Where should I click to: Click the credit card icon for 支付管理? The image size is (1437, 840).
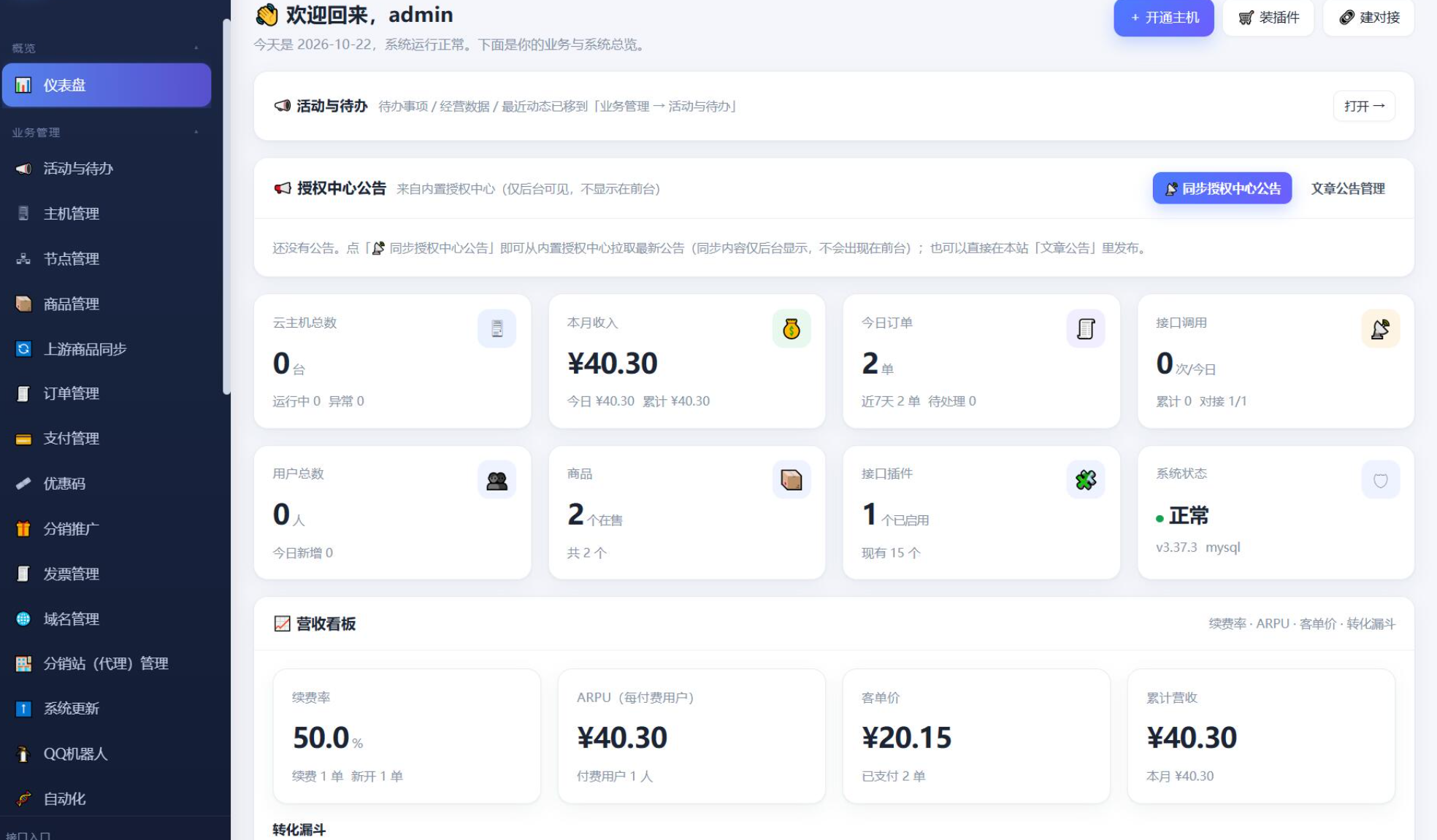[23, 439]
